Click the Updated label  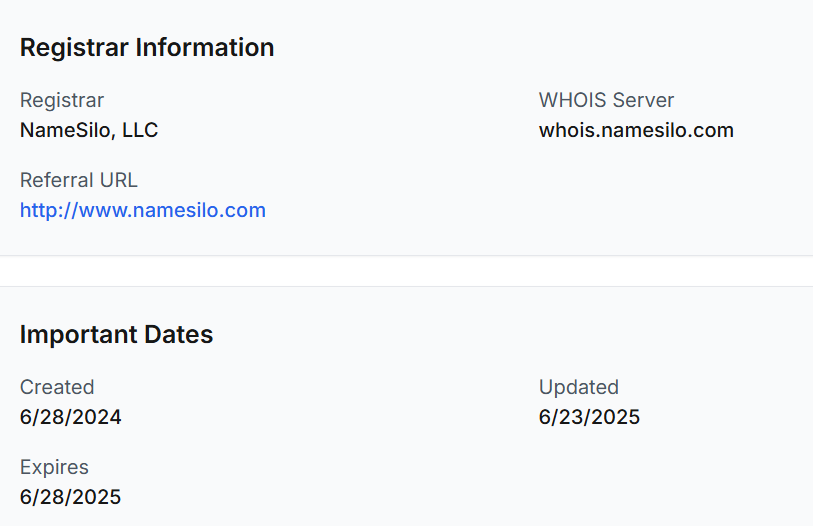pyautogui.click(x=579, y=387)
